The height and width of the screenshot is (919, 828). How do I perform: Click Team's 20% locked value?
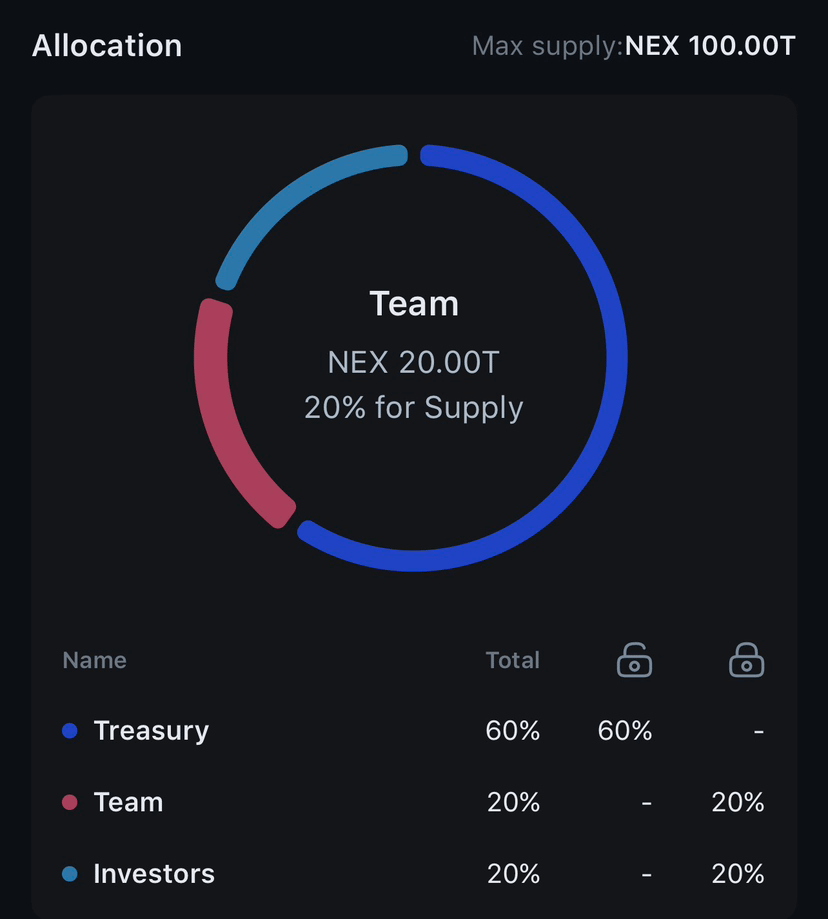click(x=738, y=802)
